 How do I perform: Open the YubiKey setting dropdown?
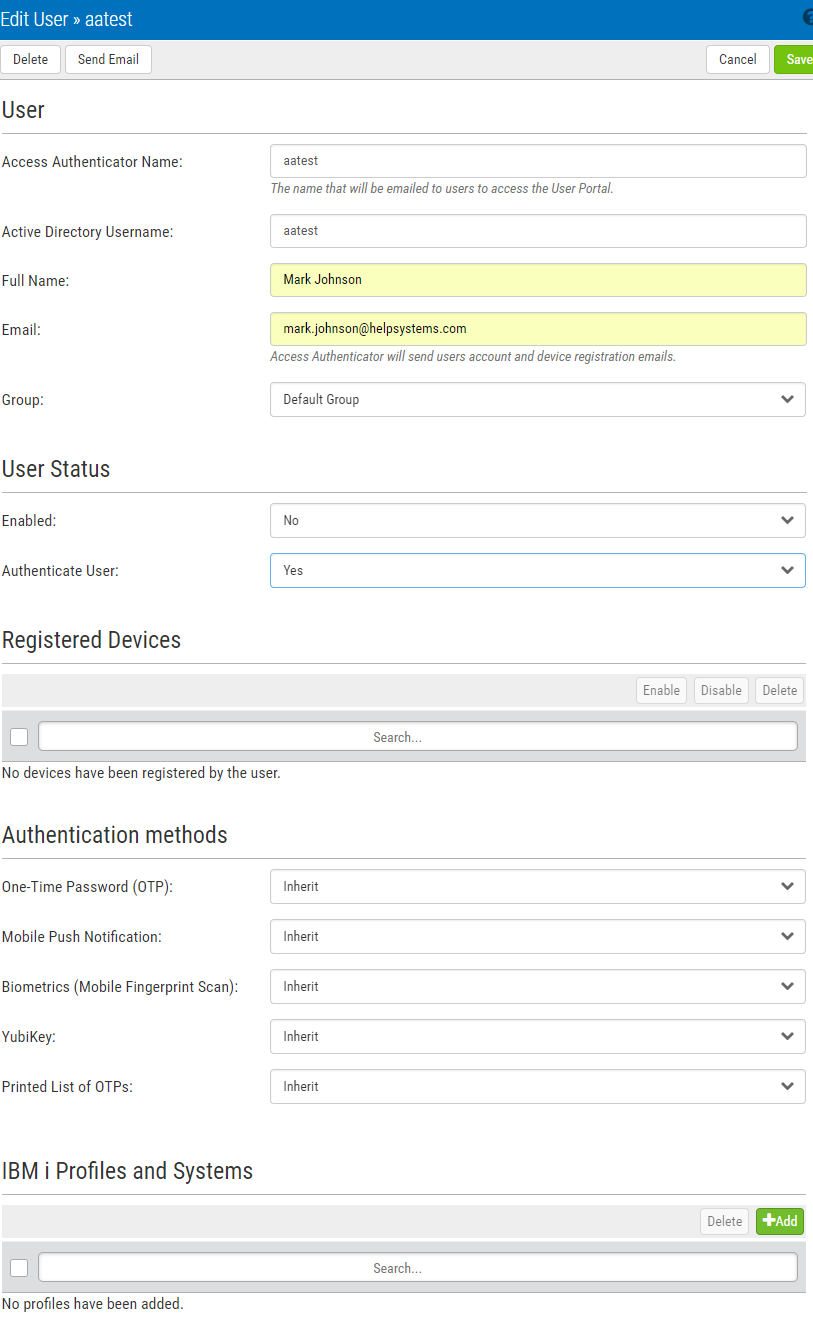[537, 1036]
